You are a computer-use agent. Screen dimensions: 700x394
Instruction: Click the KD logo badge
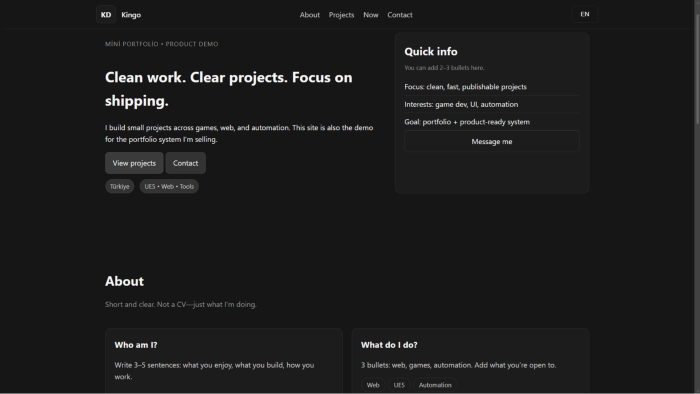106,15
